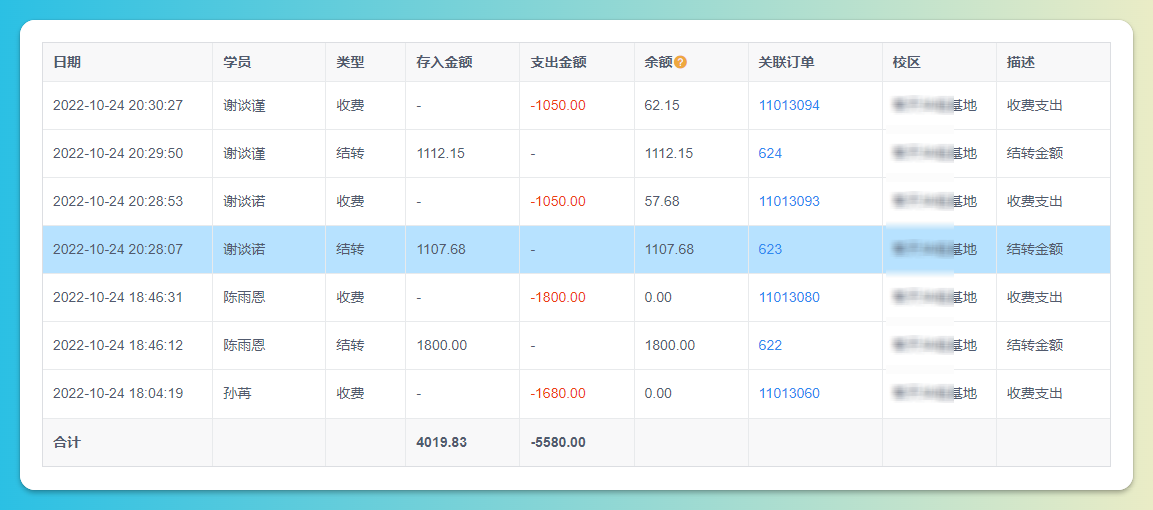Open linked order 624
The height and width of the screenshot is (510, 1153).
770,154
